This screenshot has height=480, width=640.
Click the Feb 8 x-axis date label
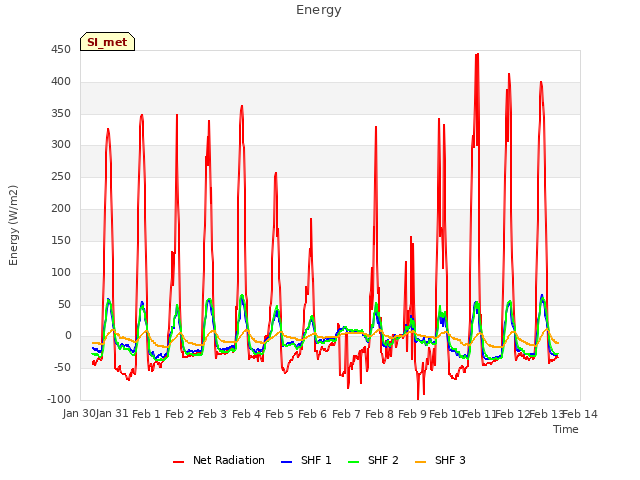pyautogui.click(x=379, y=414)
